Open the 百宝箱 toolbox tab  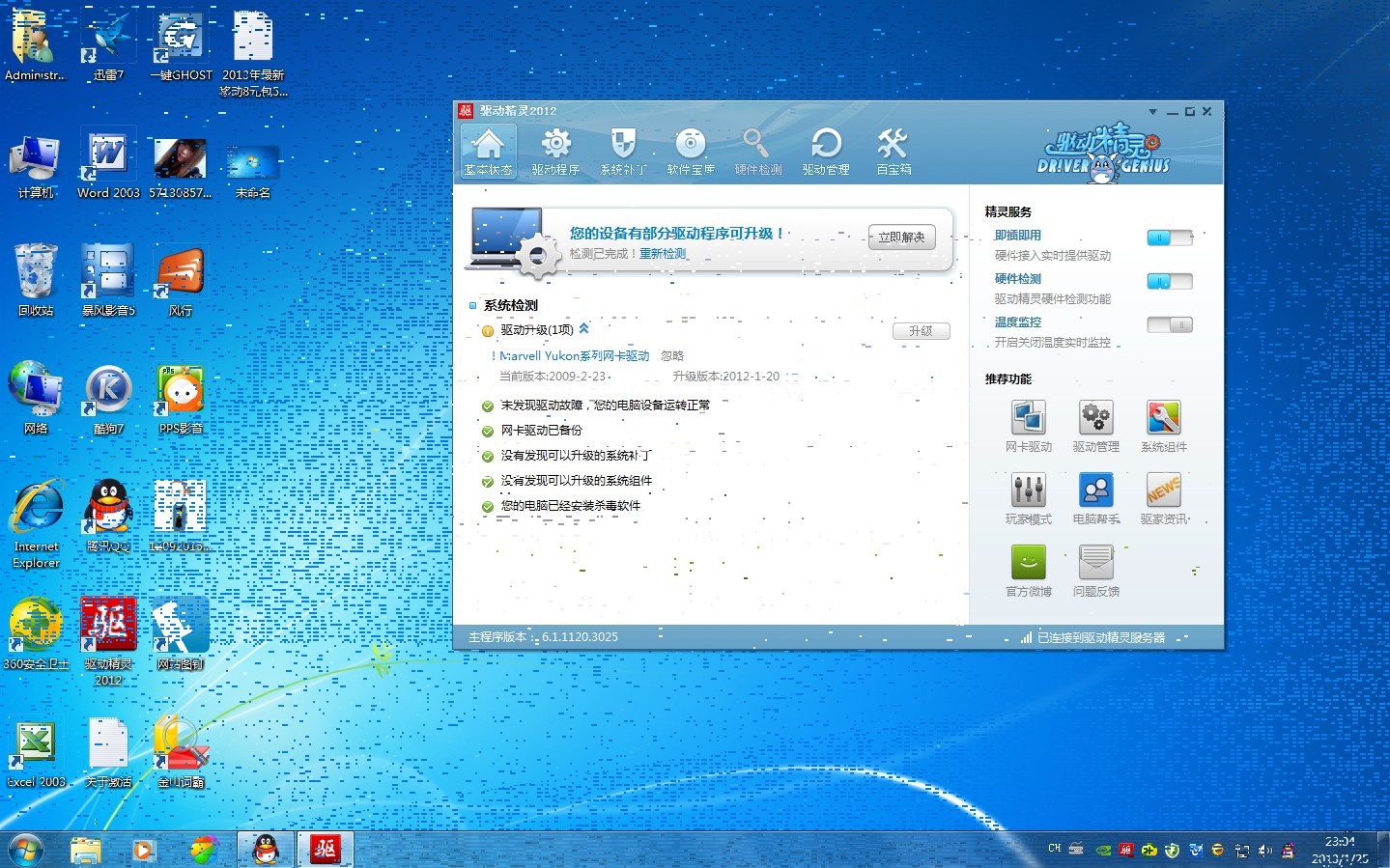pyautogui.click(x=894, y=152)
